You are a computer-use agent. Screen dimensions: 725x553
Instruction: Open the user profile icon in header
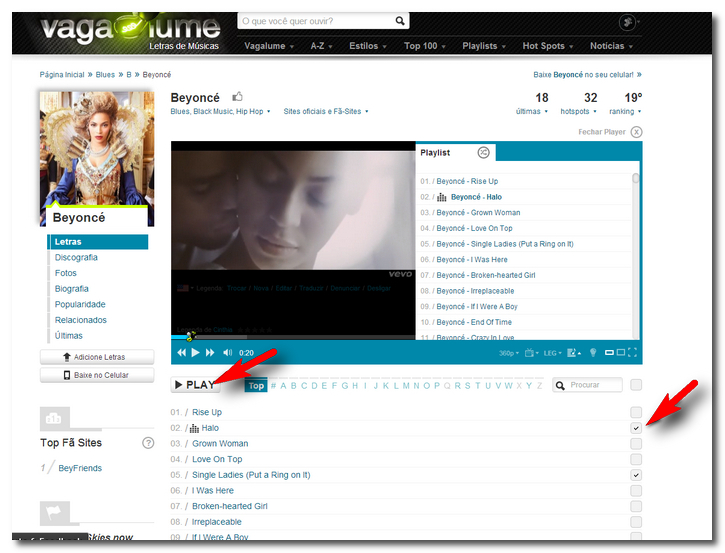point(627,22)
